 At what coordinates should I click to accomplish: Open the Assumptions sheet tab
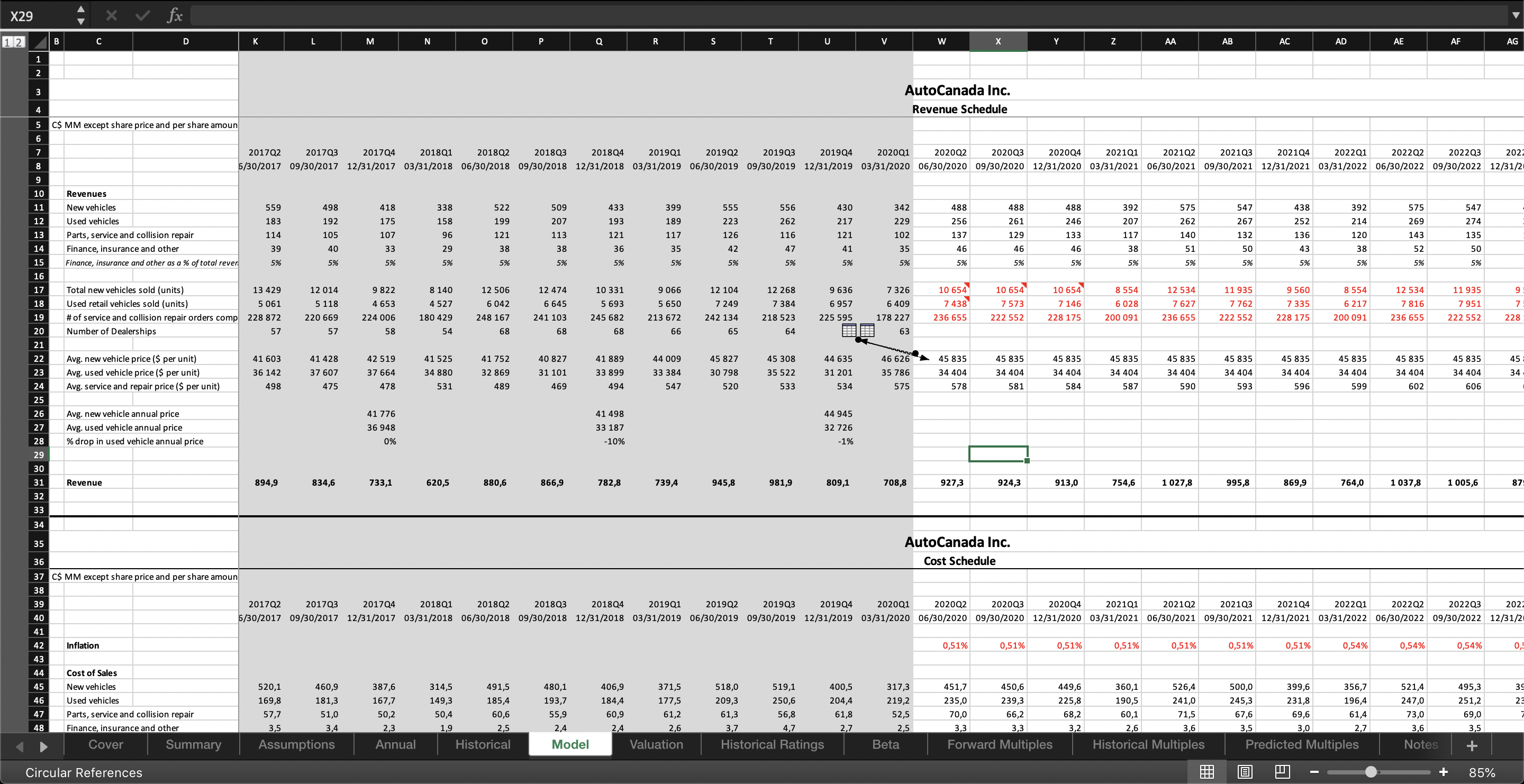coord(296,744)
